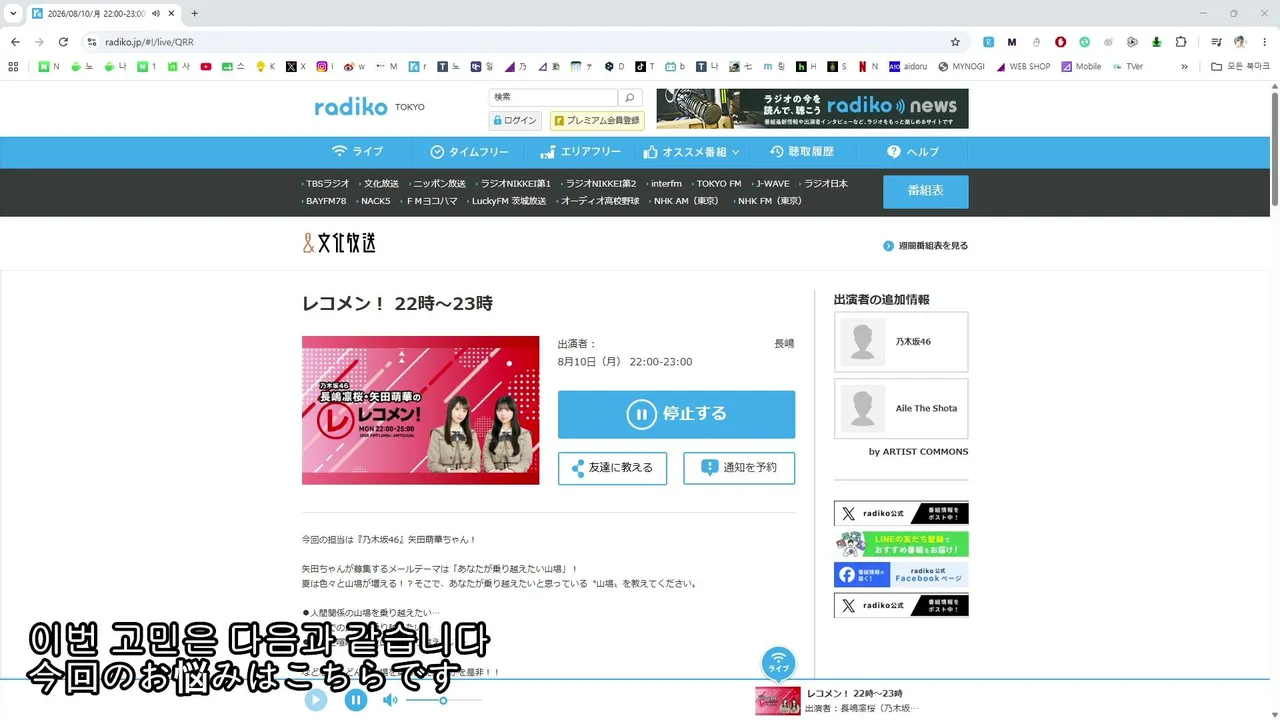
Task: Expand the オススメ番組 dropdown menu
Action: pos(692,152)
